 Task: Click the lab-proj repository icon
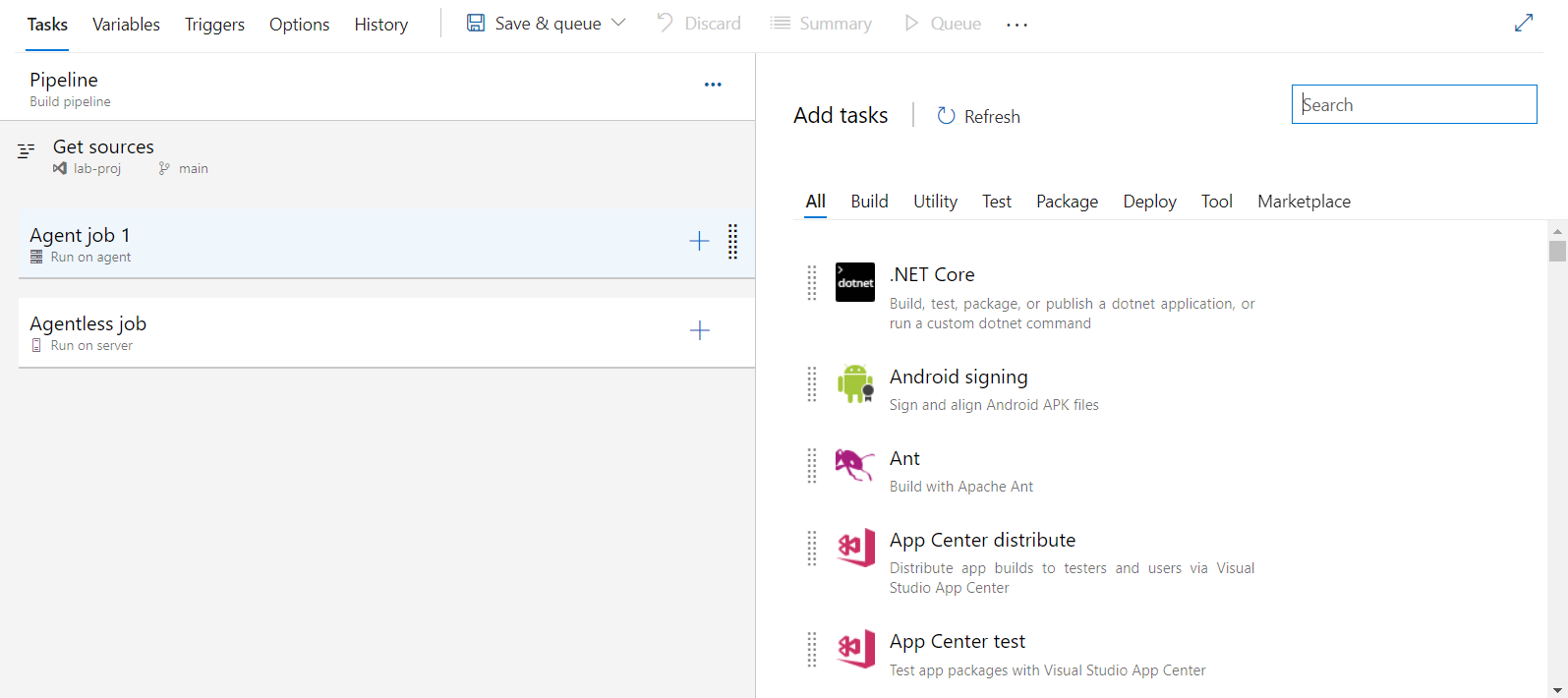pos(60,168)
